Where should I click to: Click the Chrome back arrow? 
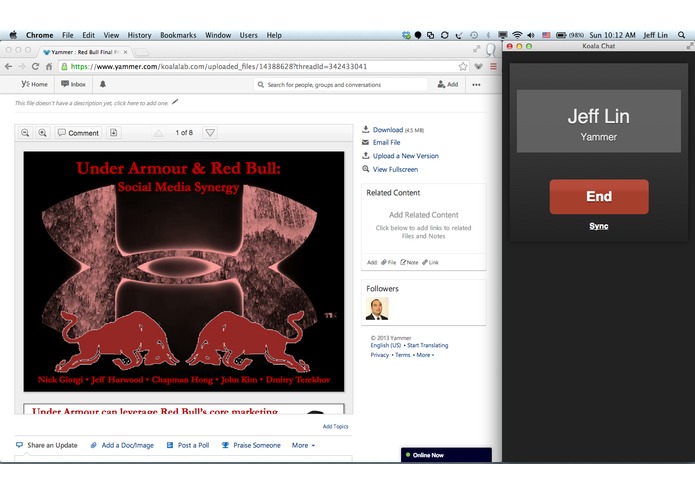click(x=8, y=66)
